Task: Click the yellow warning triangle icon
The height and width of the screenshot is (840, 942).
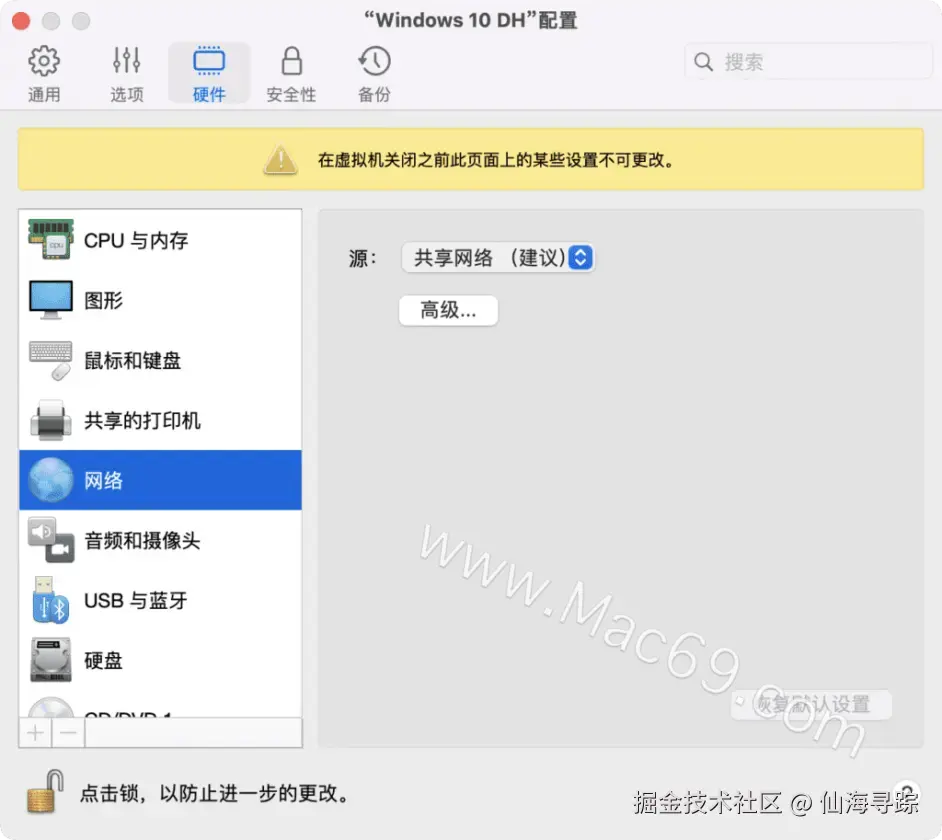Action: [280, 160]
